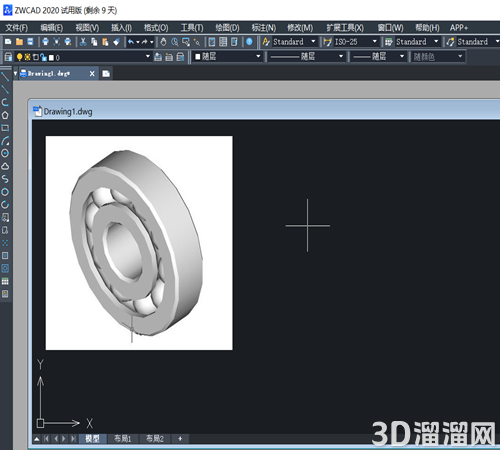Click the Copy icon in toolbar
The width and height of the screenshot is (500, 450).
[94, 42]
